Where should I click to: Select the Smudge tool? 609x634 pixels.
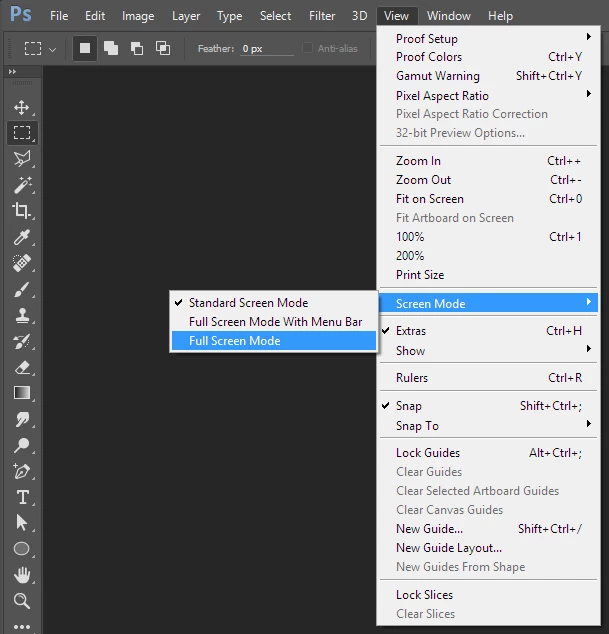click(x=22, y=419)
